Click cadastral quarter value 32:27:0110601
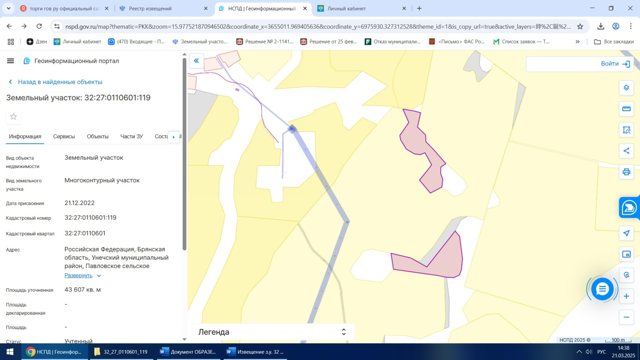This screenshot has height=360, width=640. point(85,233)
